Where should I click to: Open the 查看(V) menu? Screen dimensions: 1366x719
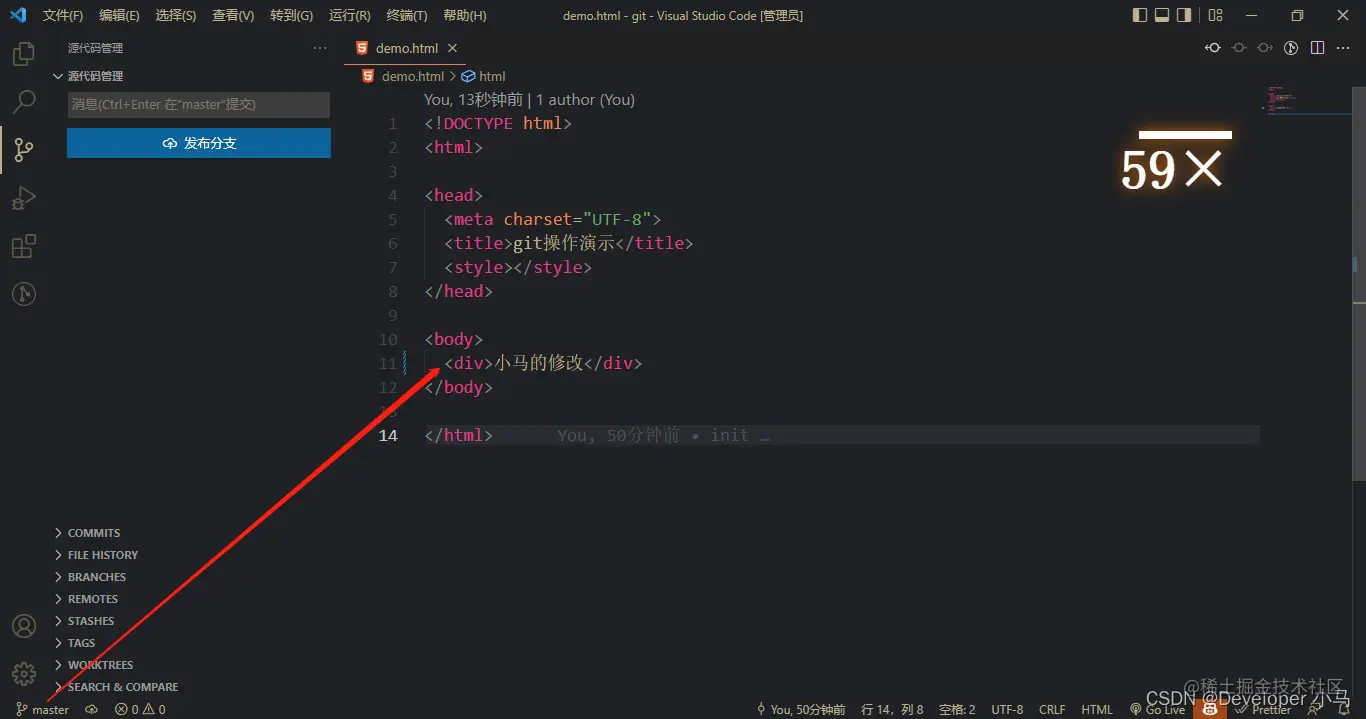tap(233, 16)
